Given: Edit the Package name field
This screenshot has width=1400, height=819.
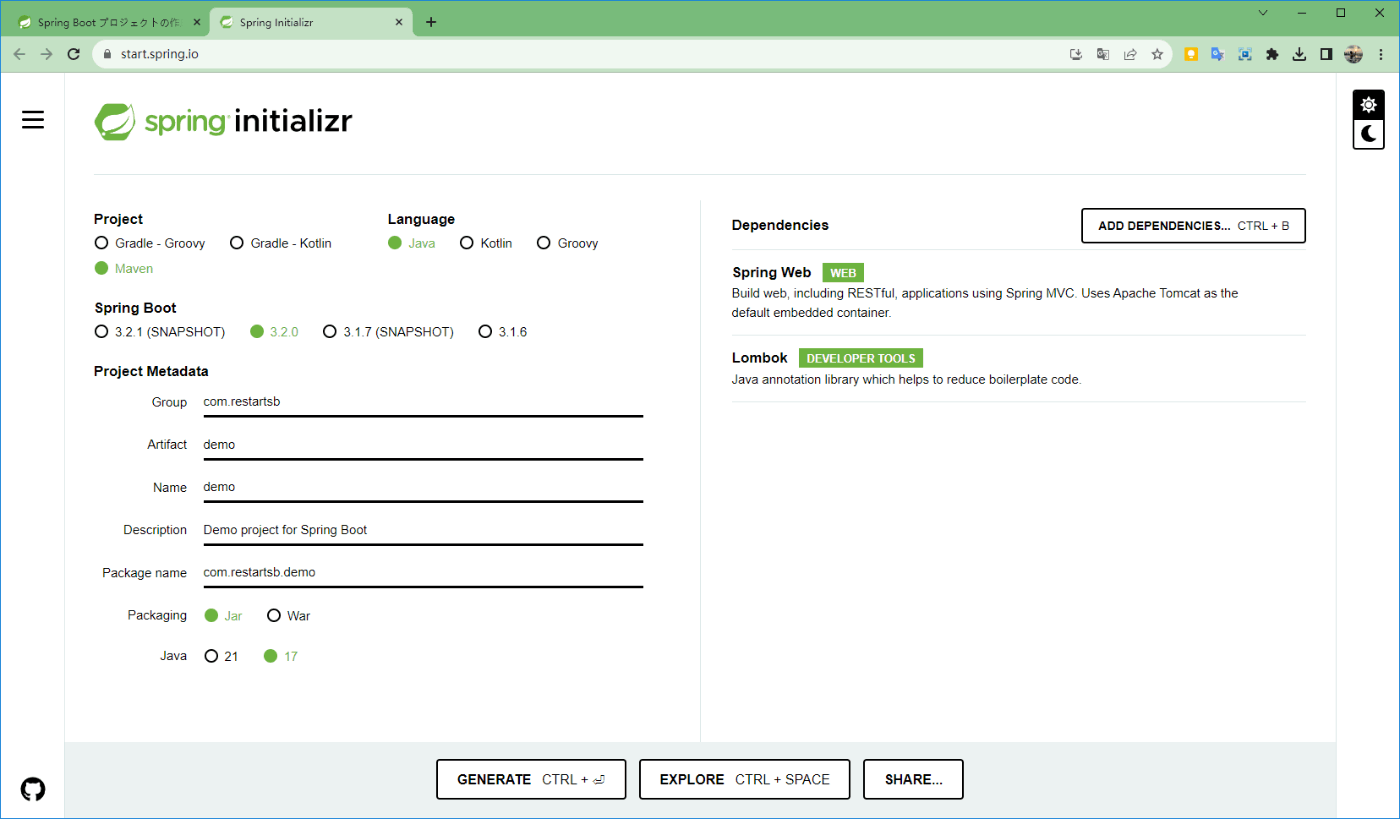Looking at the screenshot, I should tap(423, 572).
